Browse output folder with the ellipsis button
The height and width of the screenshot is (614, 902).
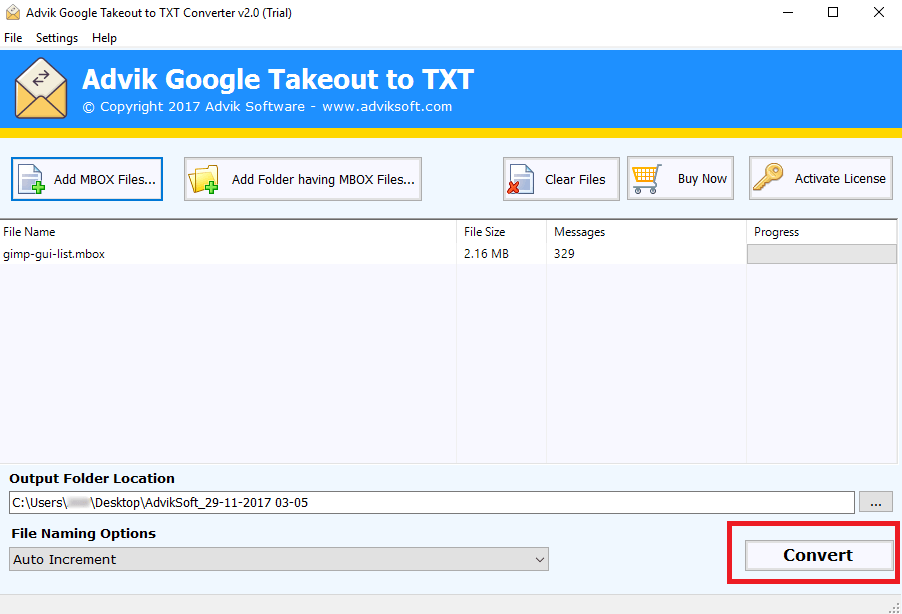coord(876,502)
